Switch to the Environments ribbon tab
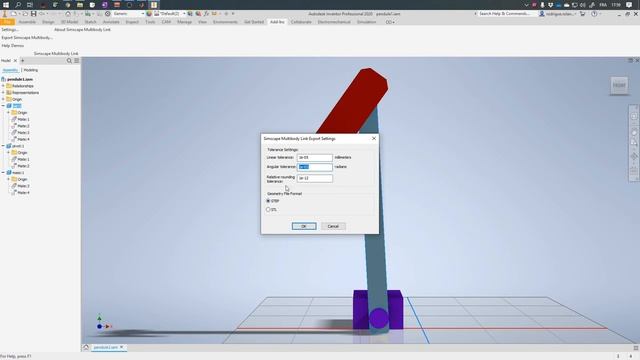Image resolution: width=640 pixels, height=360 pixels. tap(225, 22)
